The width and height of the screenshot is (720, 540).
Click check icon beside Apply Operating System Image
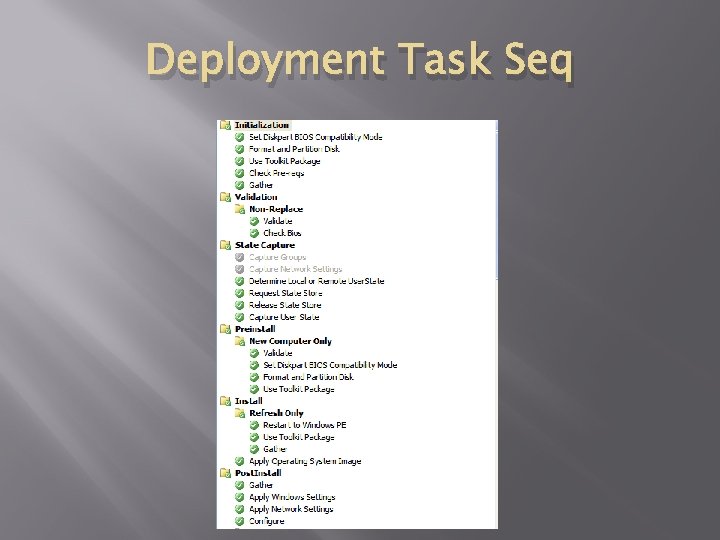click(x=239, y=461)
